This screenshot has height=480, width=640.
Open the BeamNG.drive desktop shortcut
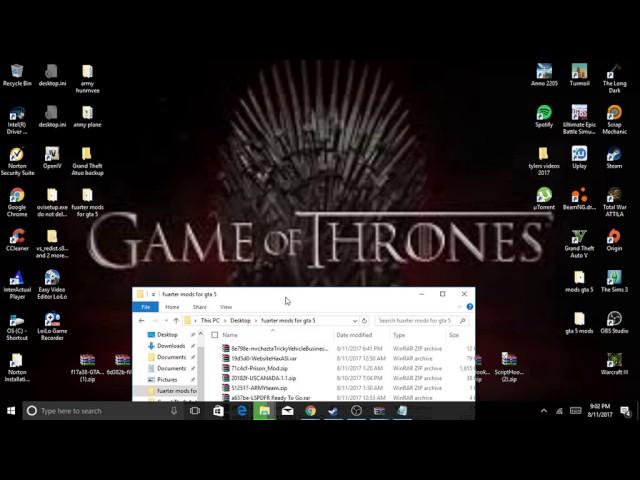point(579,199)
